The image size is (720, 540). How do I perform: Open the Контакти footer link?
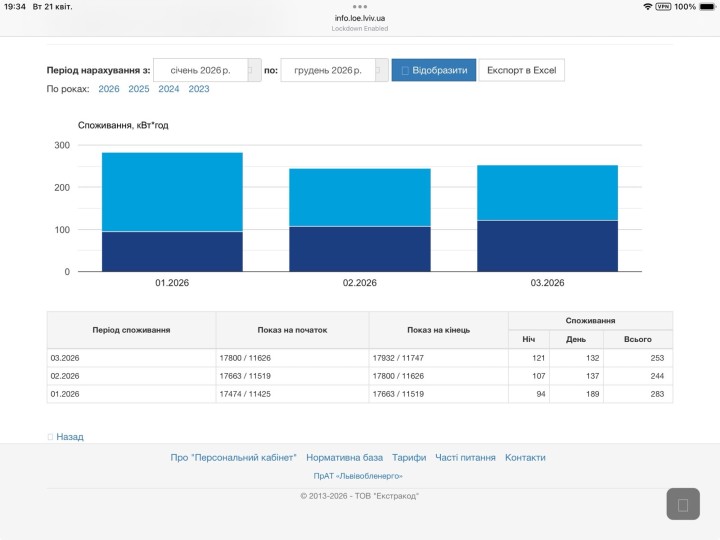[525, 457]
